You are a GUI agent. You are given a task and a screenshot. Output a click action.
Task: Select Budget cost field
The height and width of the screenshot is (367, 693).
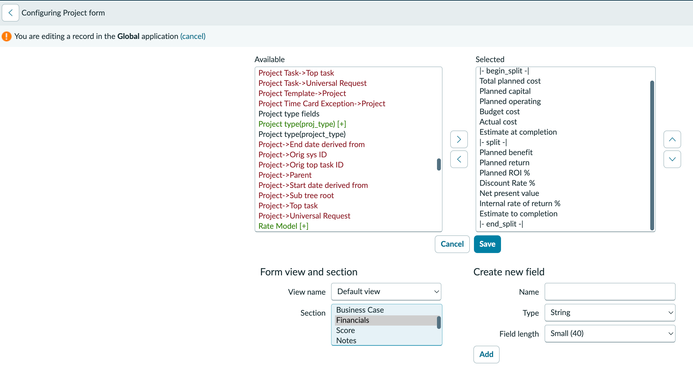pyautogui.click(x=499, y=111)
